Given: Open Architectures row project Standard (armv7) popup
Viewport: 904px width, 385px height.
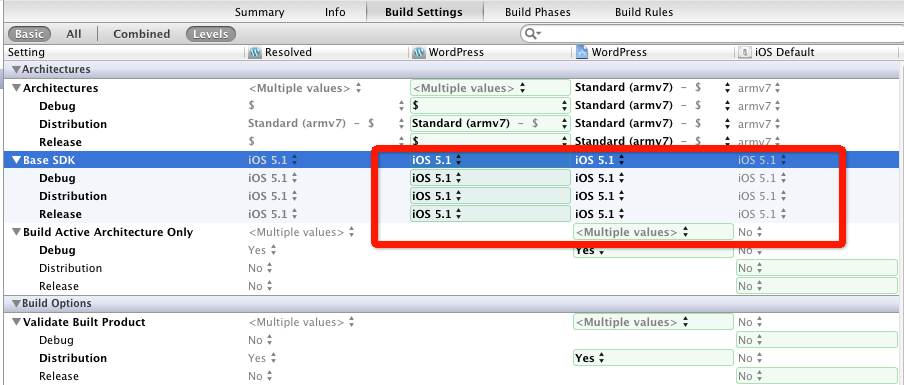Looking at the screenshot, I should point(653,88).
